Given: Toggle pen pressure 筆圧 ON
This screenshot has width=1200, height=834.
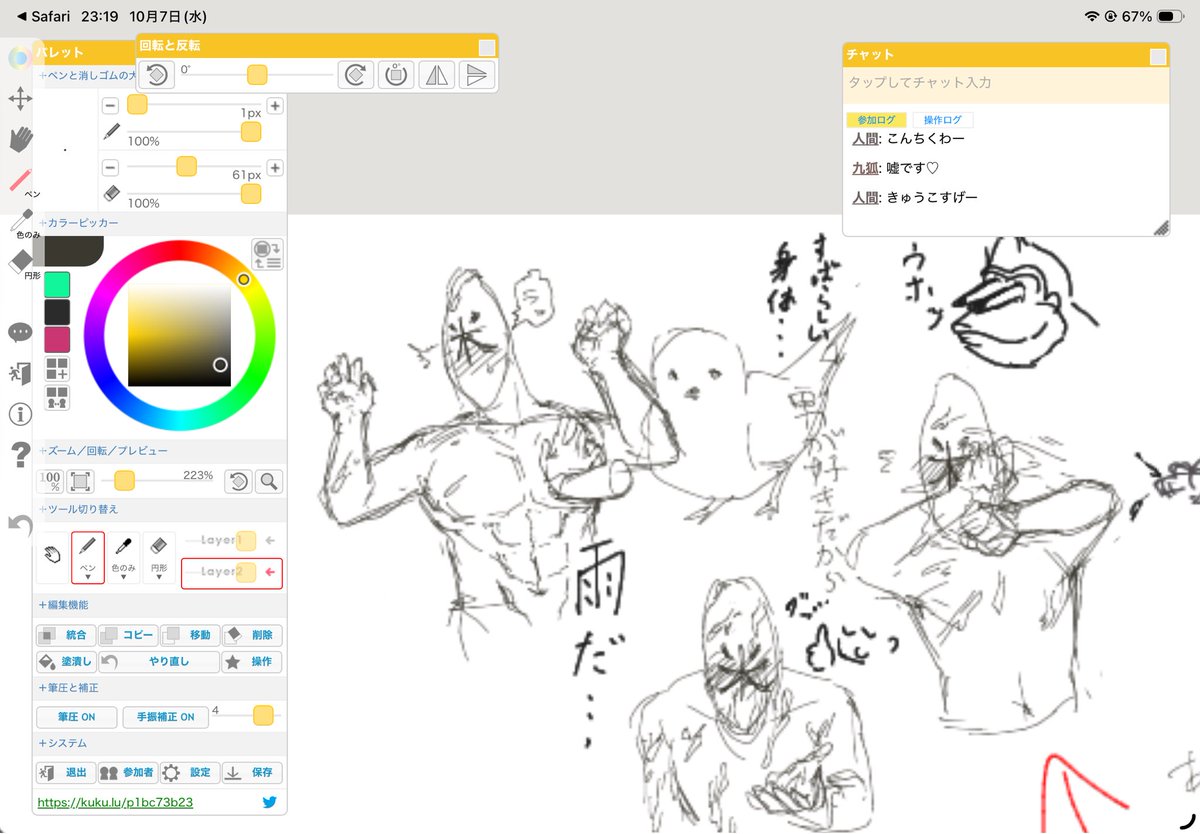Looking at the screenshot, I should tap(76, 717).
